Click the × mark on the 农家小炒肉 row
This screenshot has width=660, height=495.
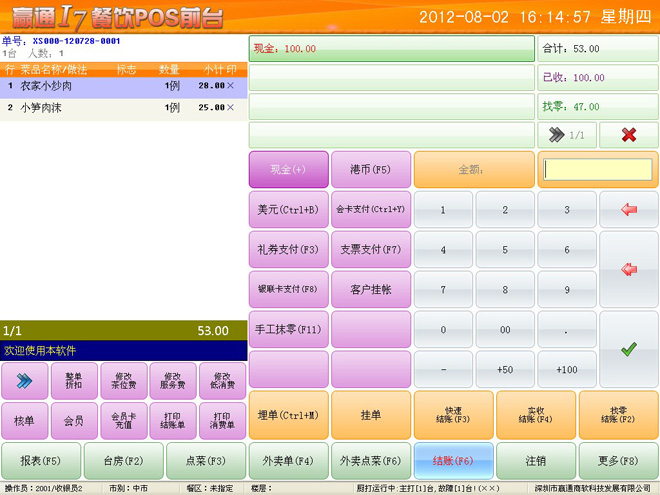tap(231, 86)
